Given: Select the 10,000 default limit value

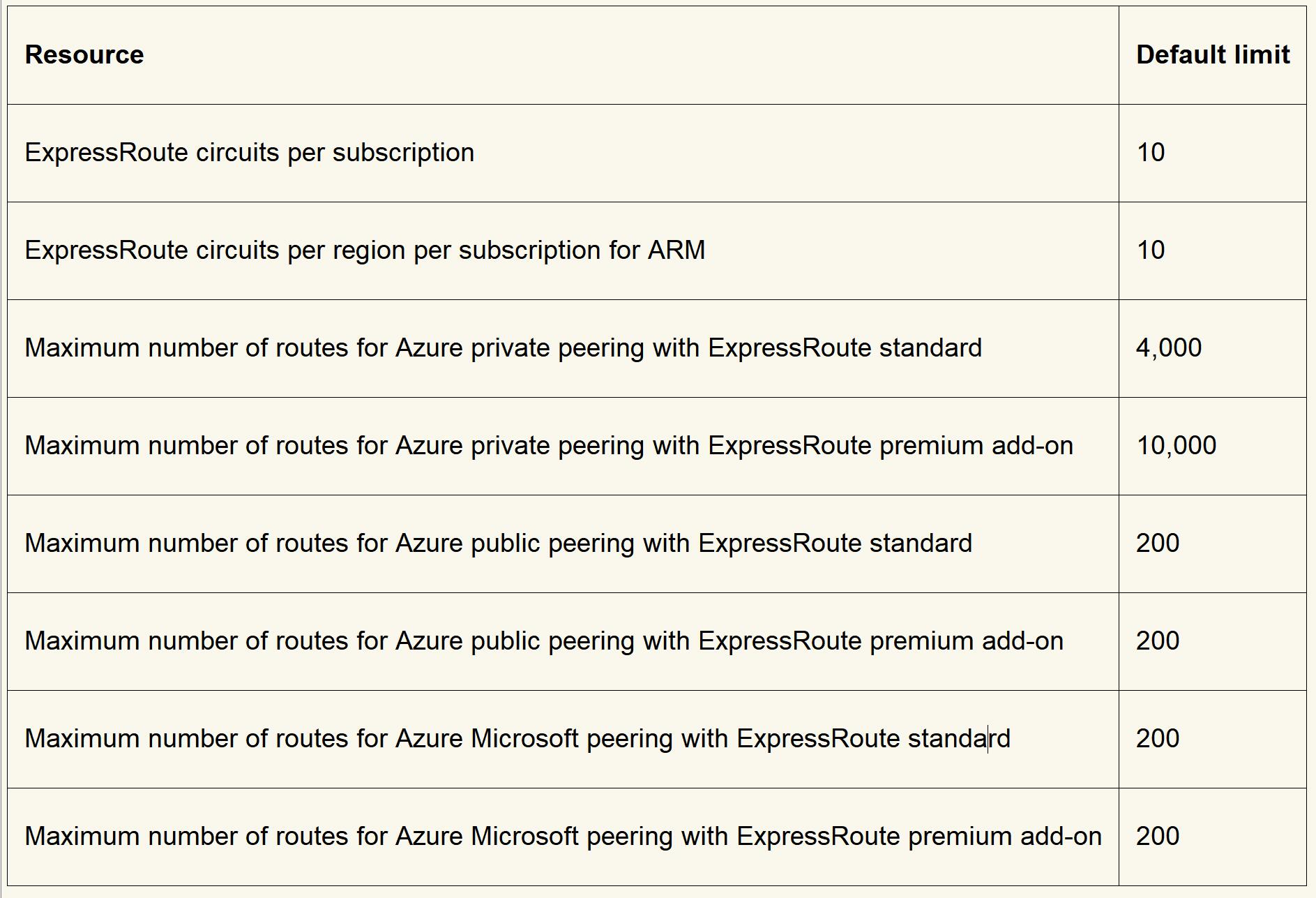Looking at the screenshot, I should click(1176, 446).
